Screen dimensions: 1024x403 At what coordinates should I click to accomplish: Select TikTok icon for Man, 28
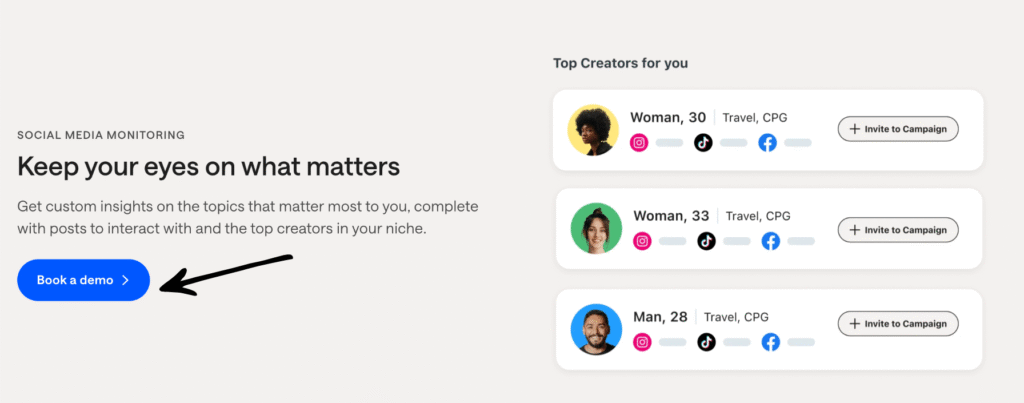click(x=707, y=342)
